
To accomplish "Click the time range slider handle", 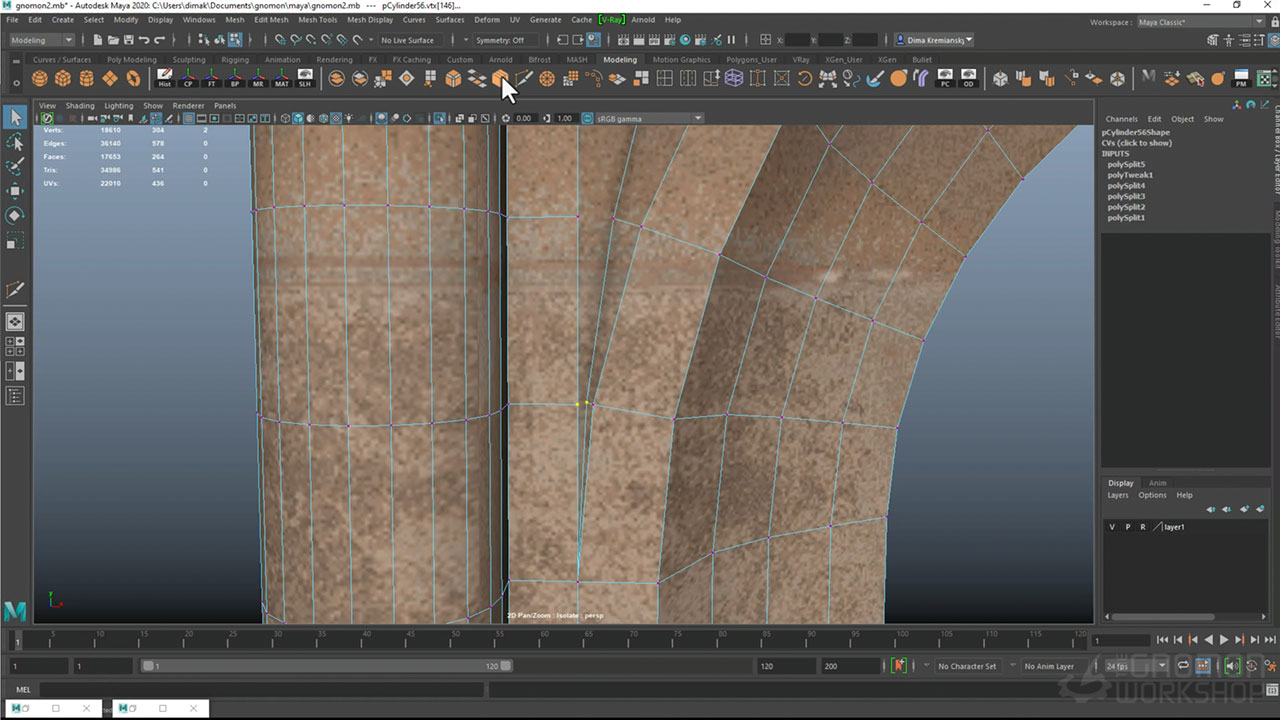I will [149, 666].
